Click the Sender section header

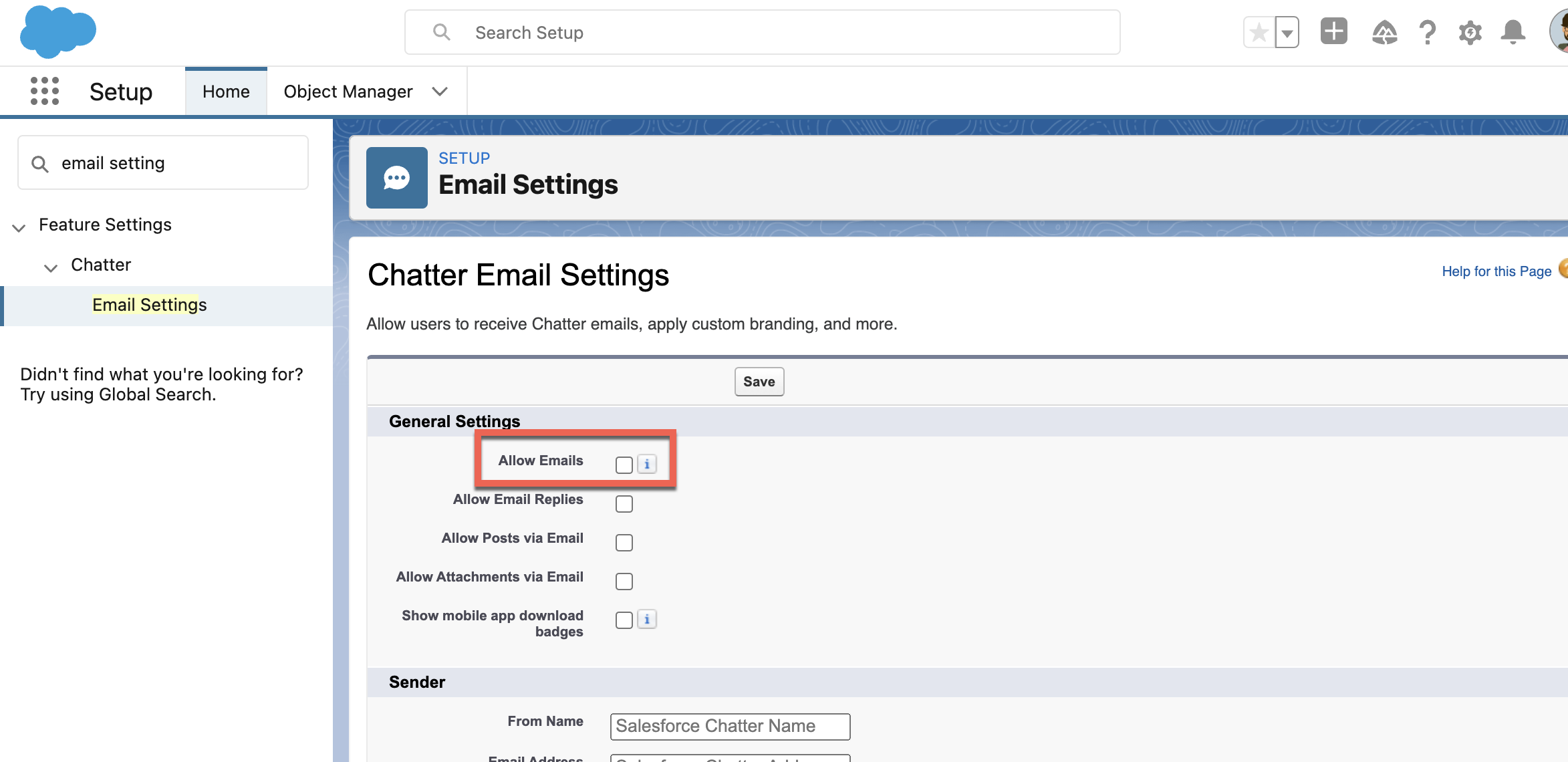coord(417,682)
